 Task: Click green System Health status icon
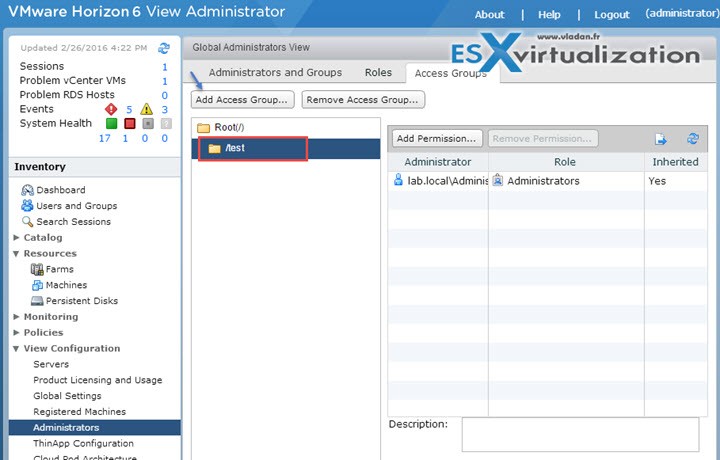[111, 123]
